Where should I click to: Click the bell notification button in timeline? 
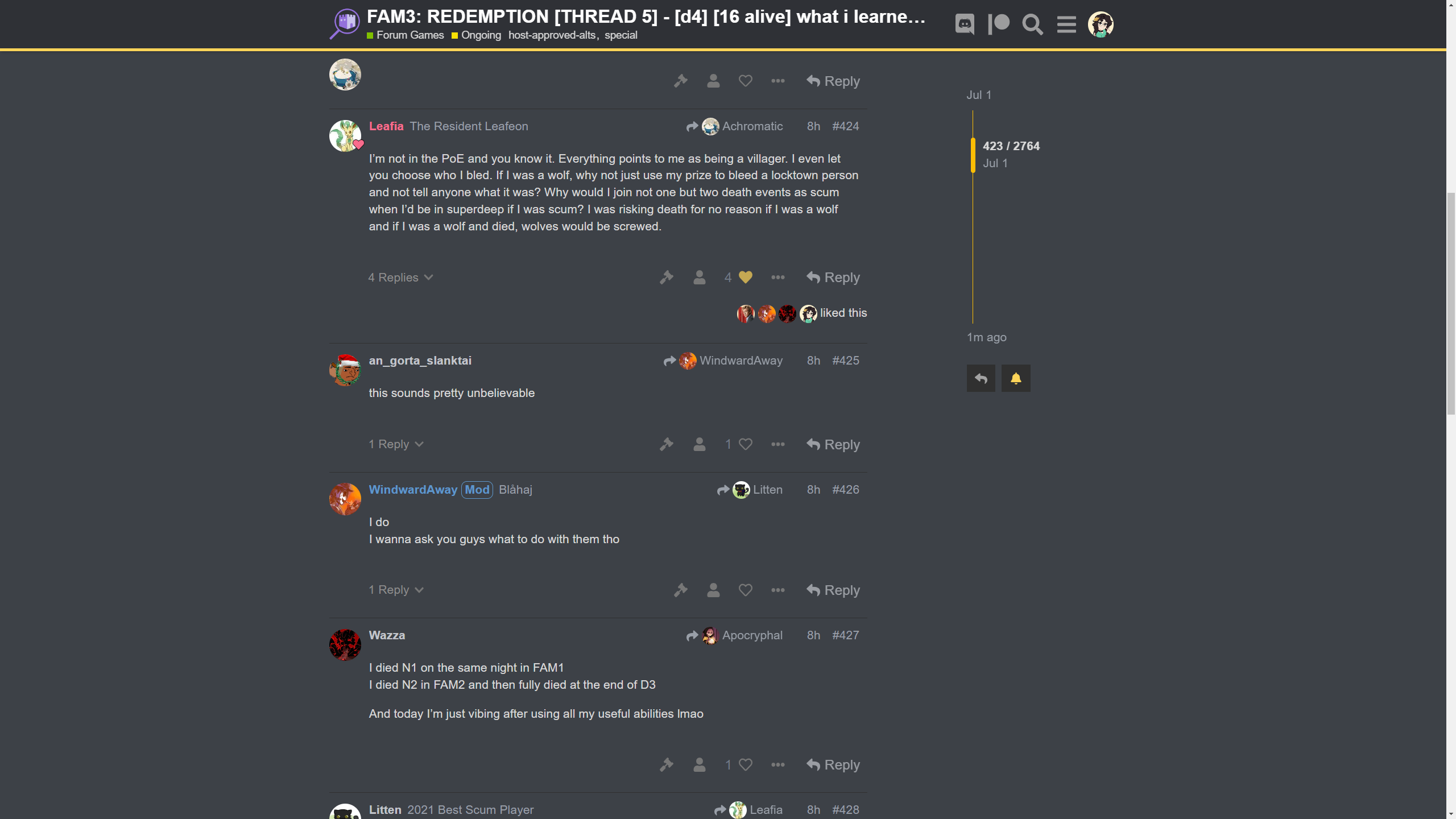[1016, 378]
